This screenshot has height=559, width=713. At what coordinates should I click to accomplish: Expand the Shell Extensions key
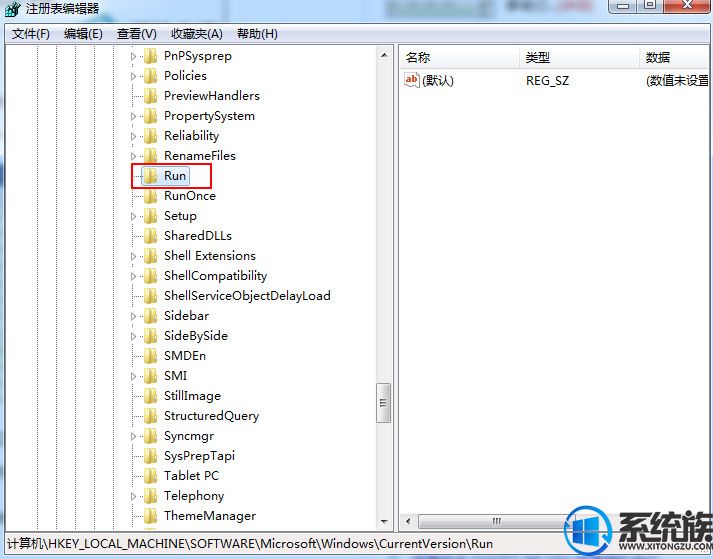pyautogui.click(x=133, y=256)
